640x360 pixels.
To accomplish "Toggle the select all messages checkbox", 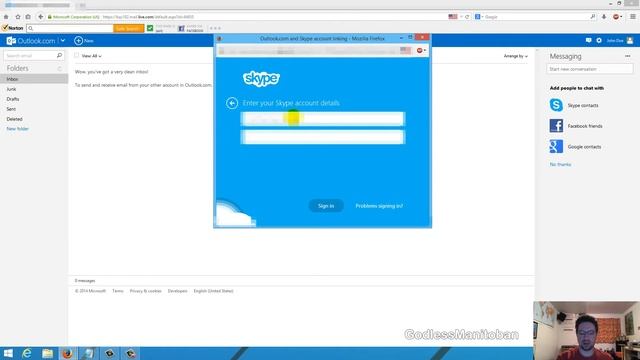I will (77, 56).
